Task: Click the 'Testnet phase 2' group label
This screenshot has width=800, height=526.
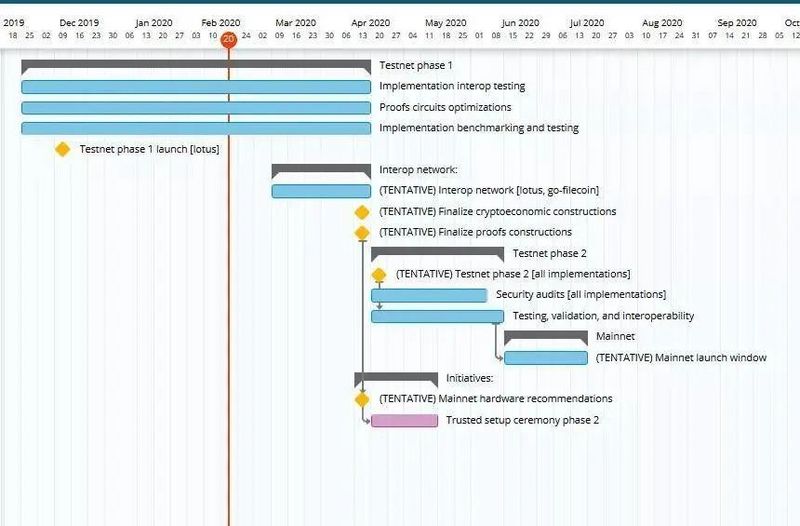Action: point(549,254)
